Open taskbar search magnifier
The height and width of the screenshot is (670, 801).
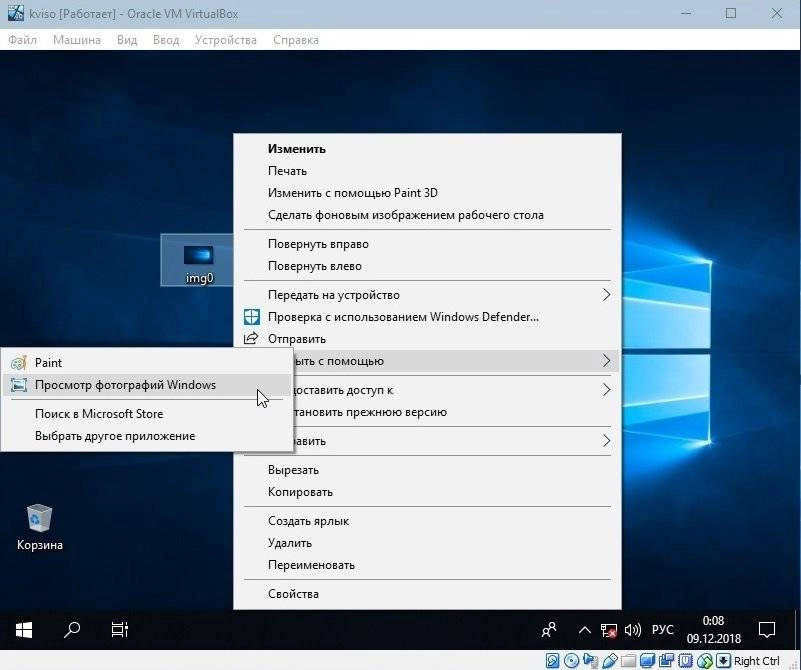pyautogui.click(x=72, y=630)
